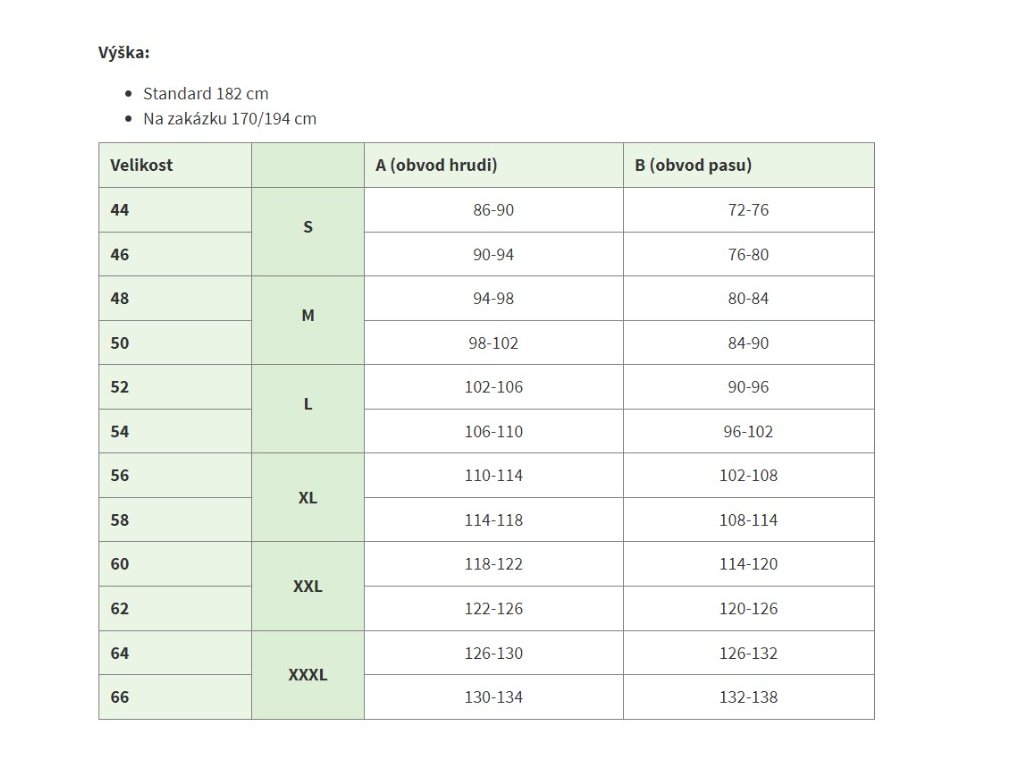
Task: Select the size 58 row cell
Action: [x=120, y=520]
